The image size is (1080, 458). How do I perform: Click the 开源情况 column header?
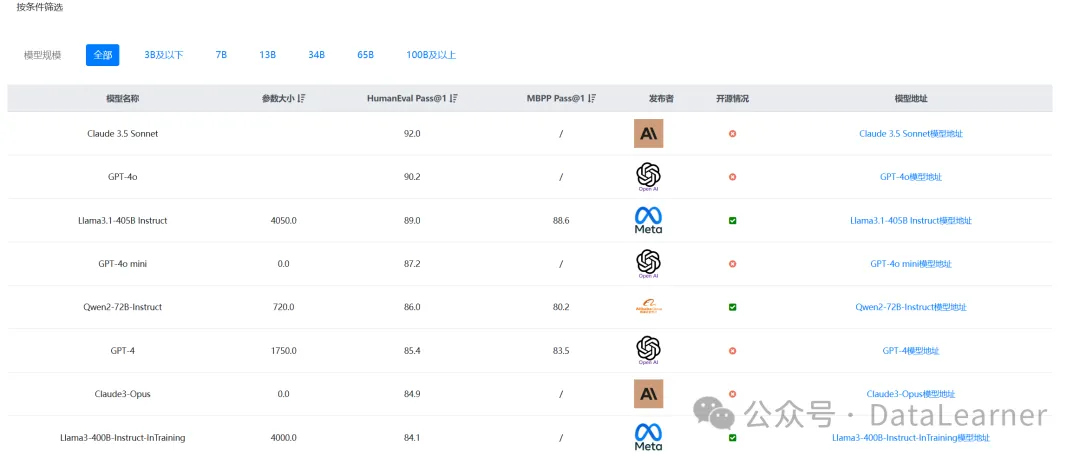tap(732, 98)
